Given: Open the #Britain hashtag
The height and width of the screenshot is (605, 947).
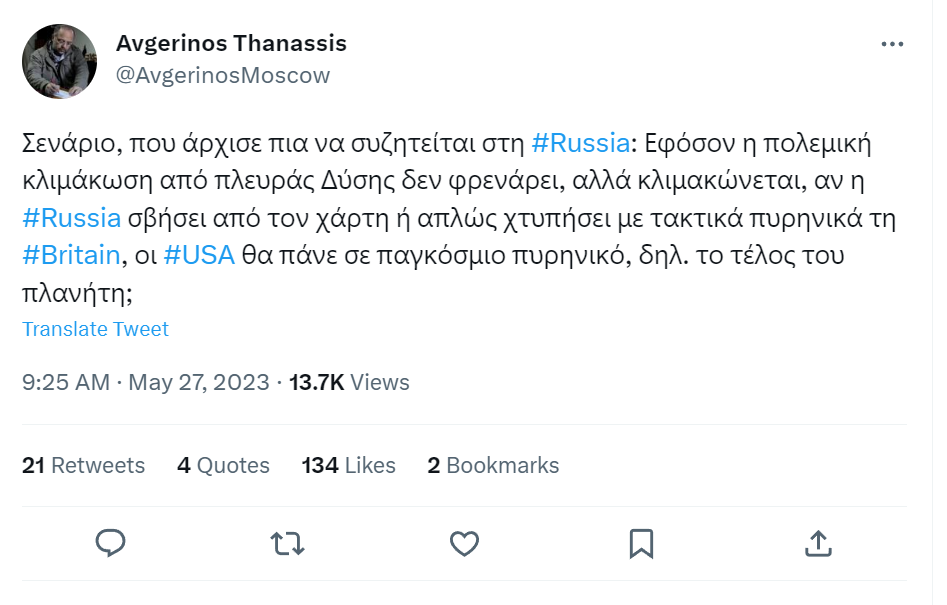Looking at the screenshot, I should (71, 255).
